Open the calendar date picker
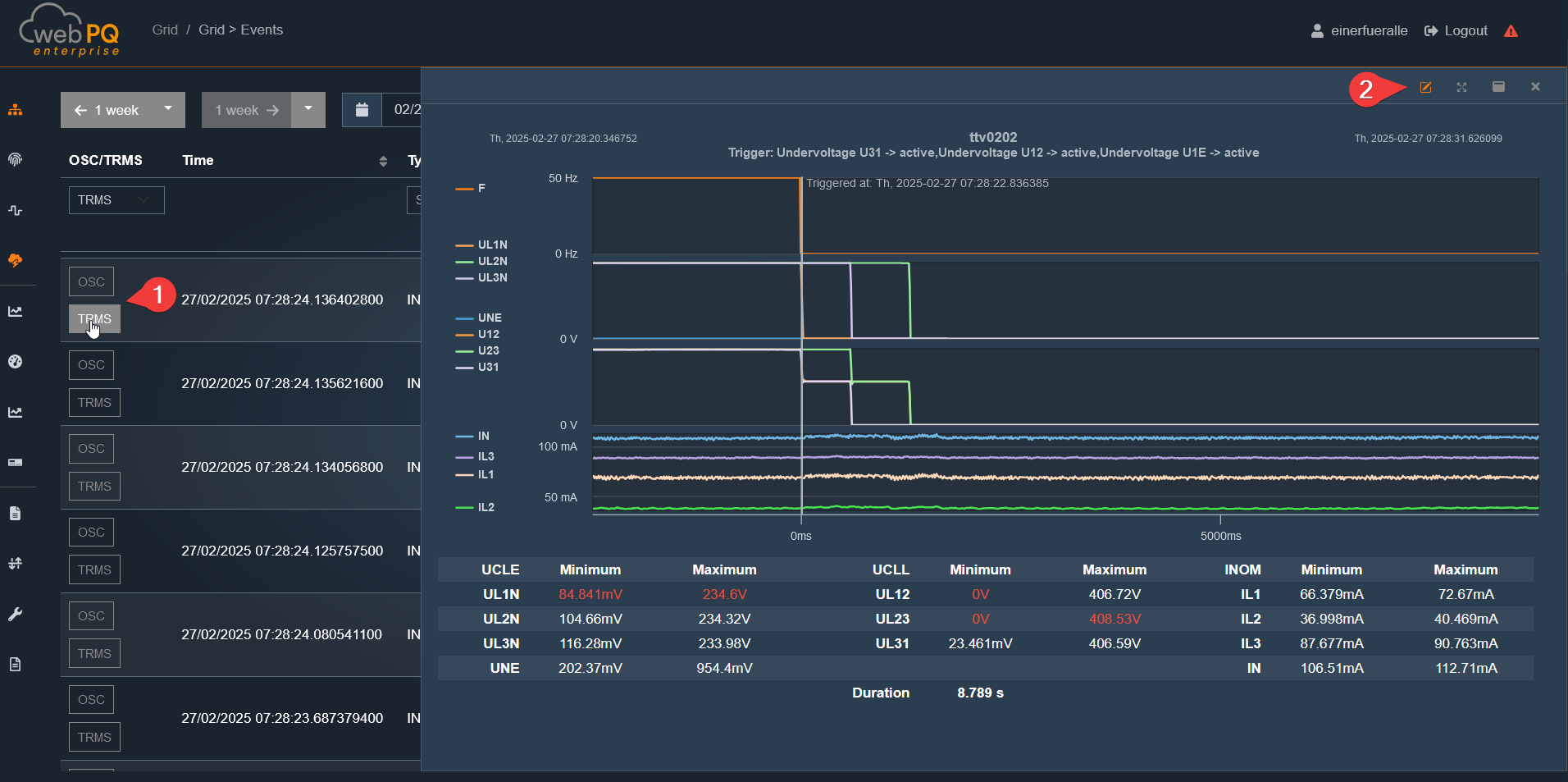The width and height of the screenshot is (1568, 782). (362, 110)
